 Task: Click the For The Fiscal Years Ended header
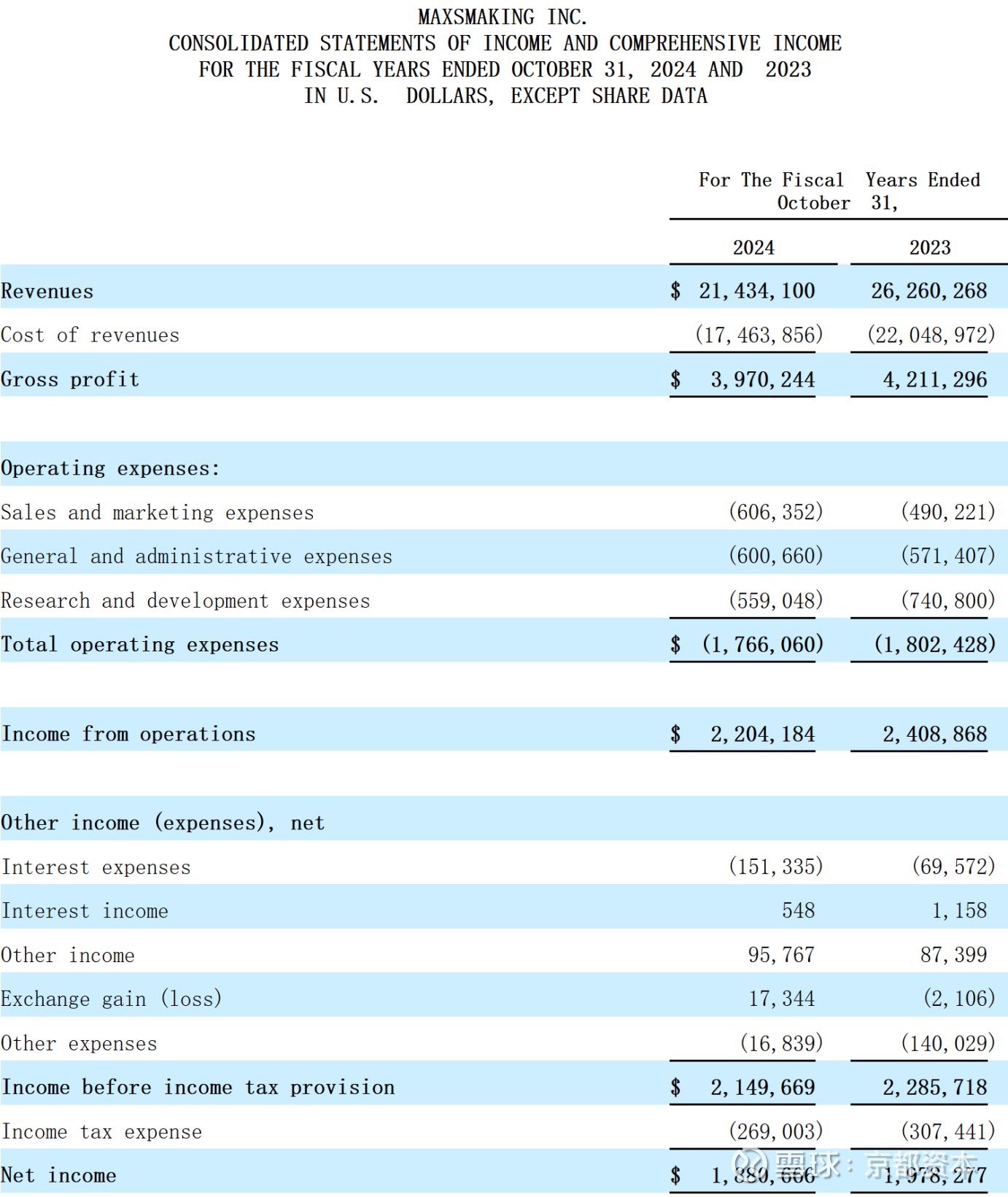click(840, 191)
